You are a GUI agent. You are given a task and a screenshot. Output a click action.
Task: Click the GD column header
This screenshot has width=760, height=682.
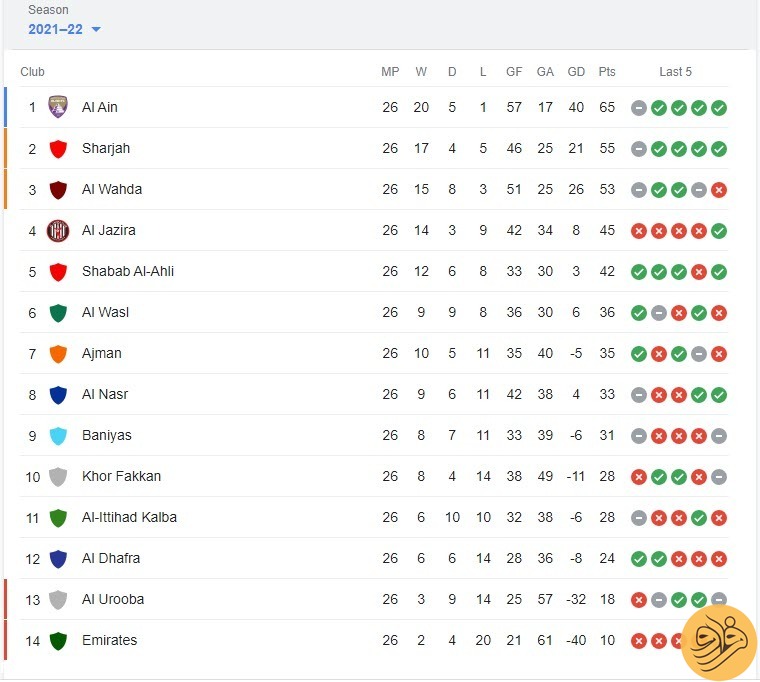576,72
